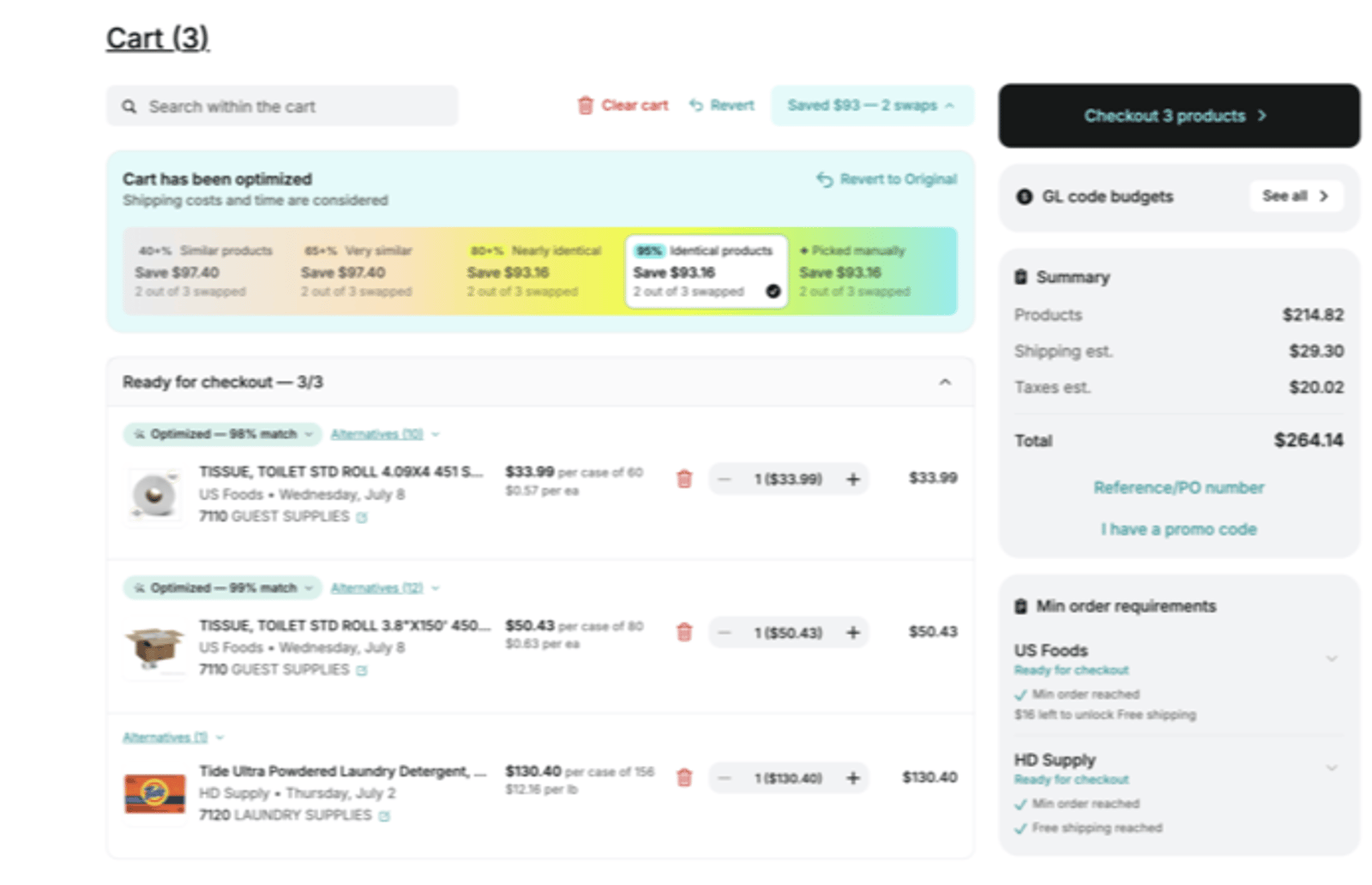Collapse the 'Saved $93 — 2 swaps' dropdown
Image resolution: width=1372 pixels, height=885 pixels.
click(872, 105)
